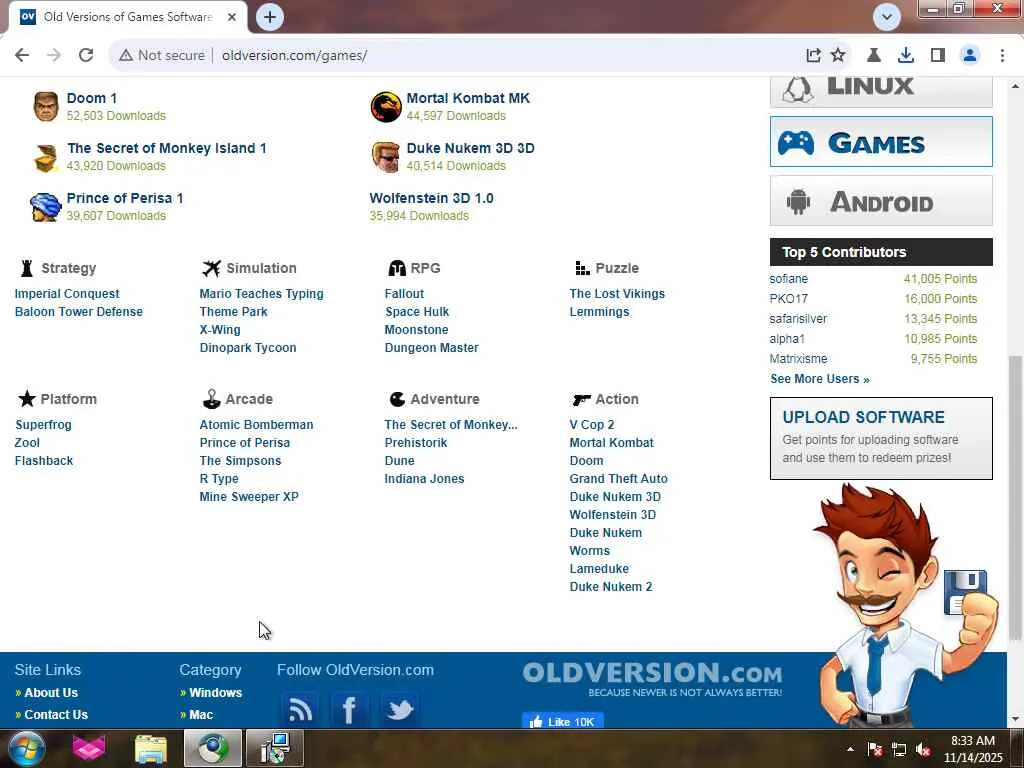Open the RSS feed icon in footer

click(x=300, y=709)
